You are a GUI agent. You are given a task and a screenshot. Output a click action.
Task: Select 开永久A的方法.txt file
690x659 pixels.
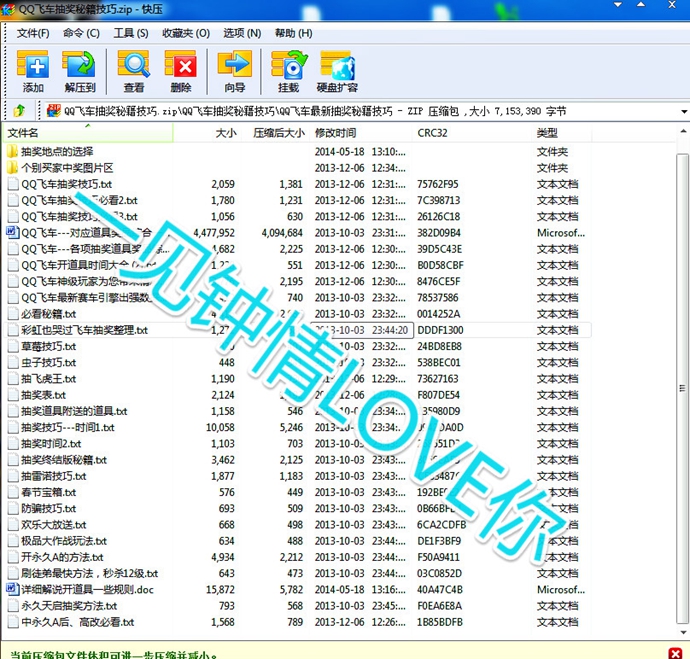(x=62, y=557)
